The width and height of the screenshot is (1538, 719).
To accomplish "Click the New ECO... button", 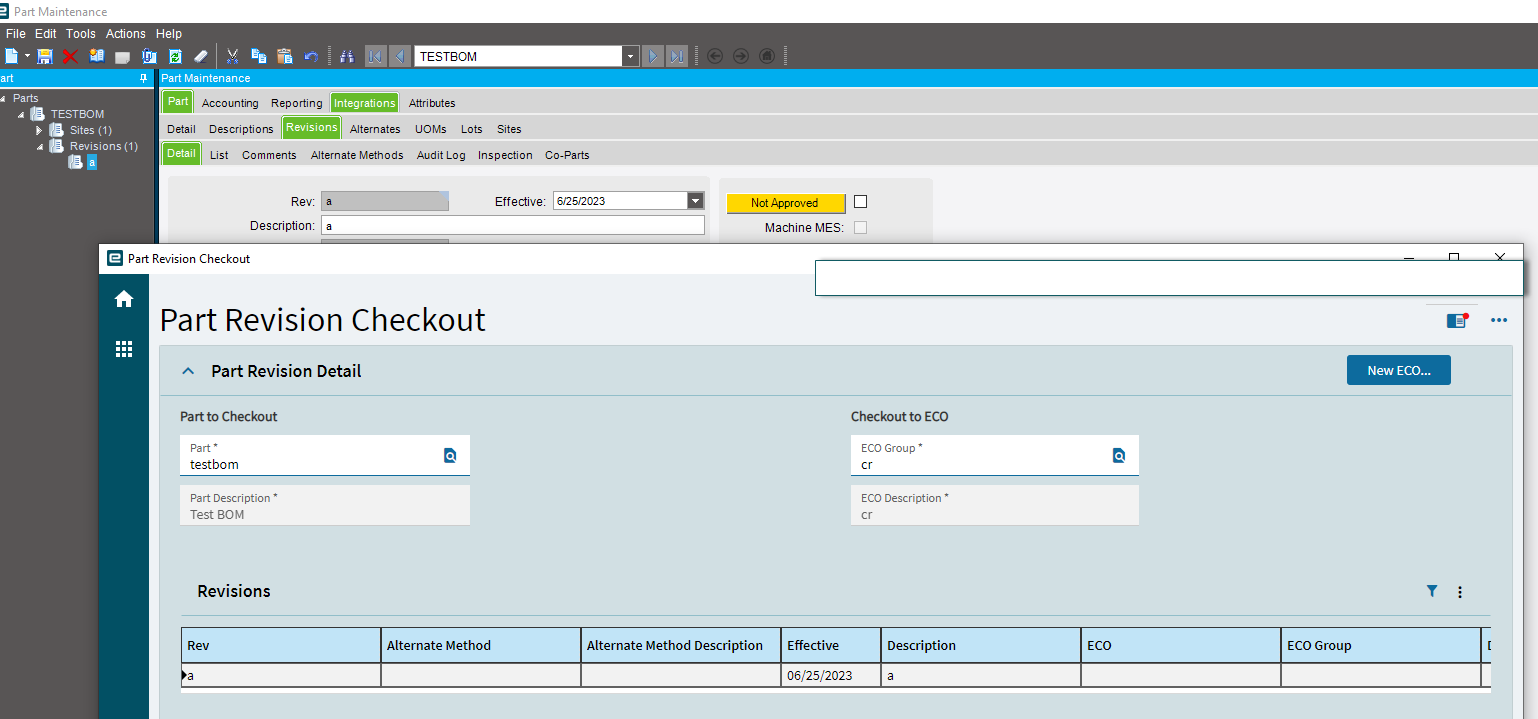I will point(1399,370).
